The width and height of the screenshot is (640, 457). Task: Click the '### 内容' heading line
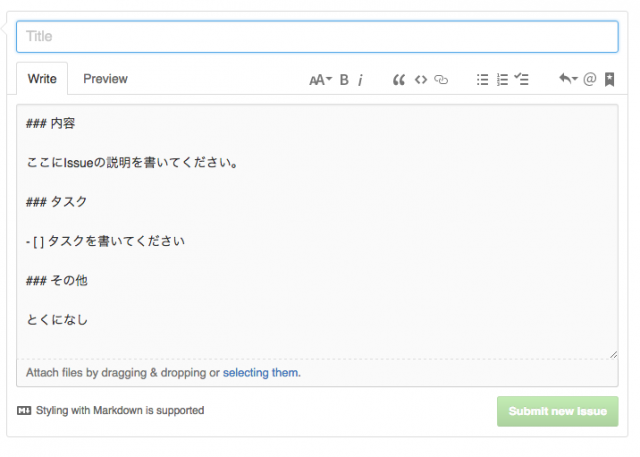click(50, 123)
